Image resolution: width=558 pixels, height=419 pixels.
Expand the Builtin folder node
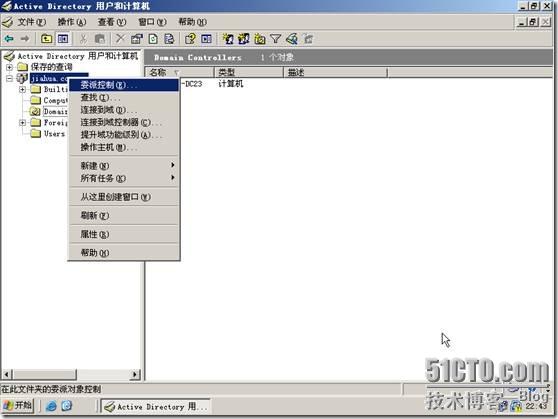[22, 89]
